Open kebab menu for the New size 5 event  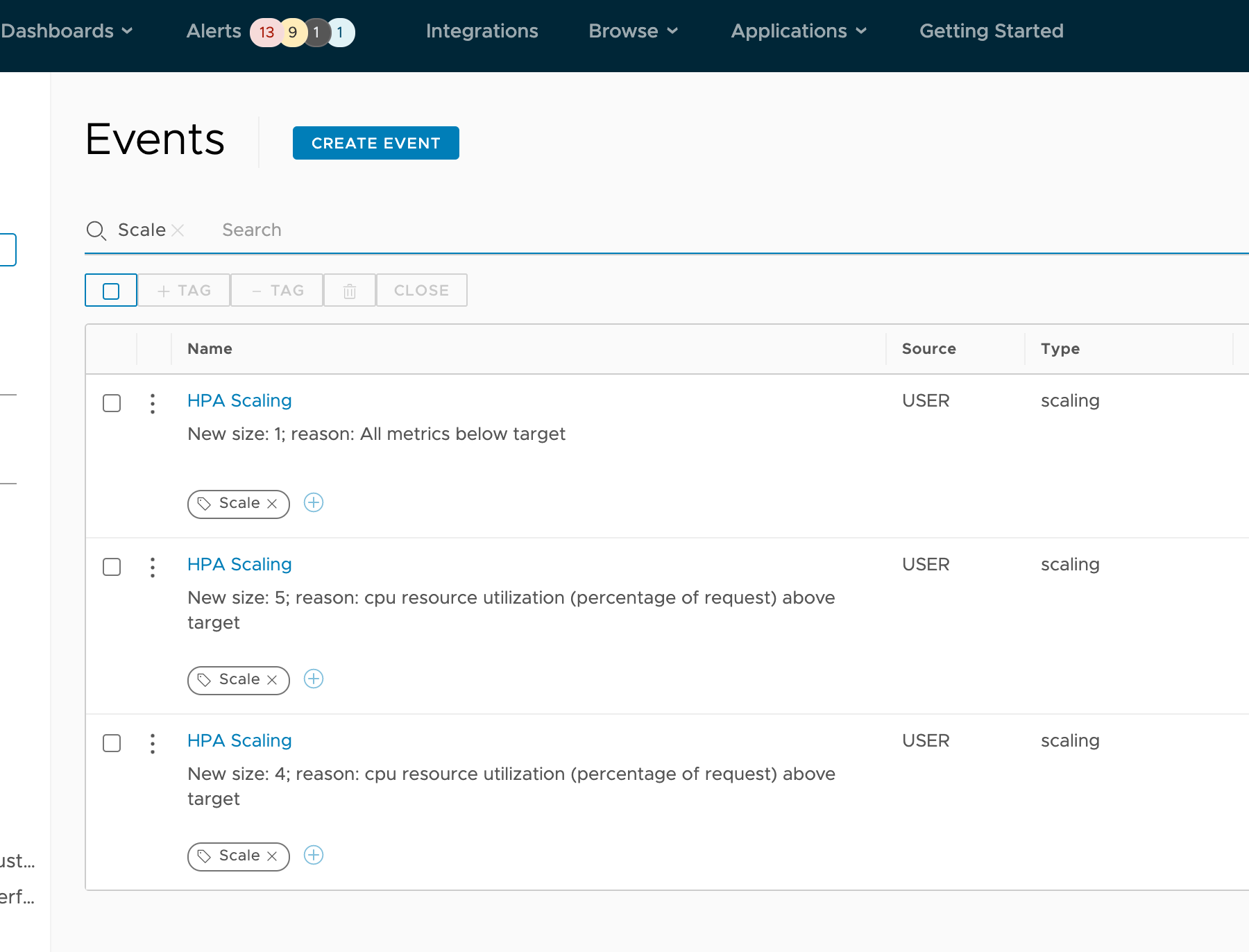coord(153,567)
